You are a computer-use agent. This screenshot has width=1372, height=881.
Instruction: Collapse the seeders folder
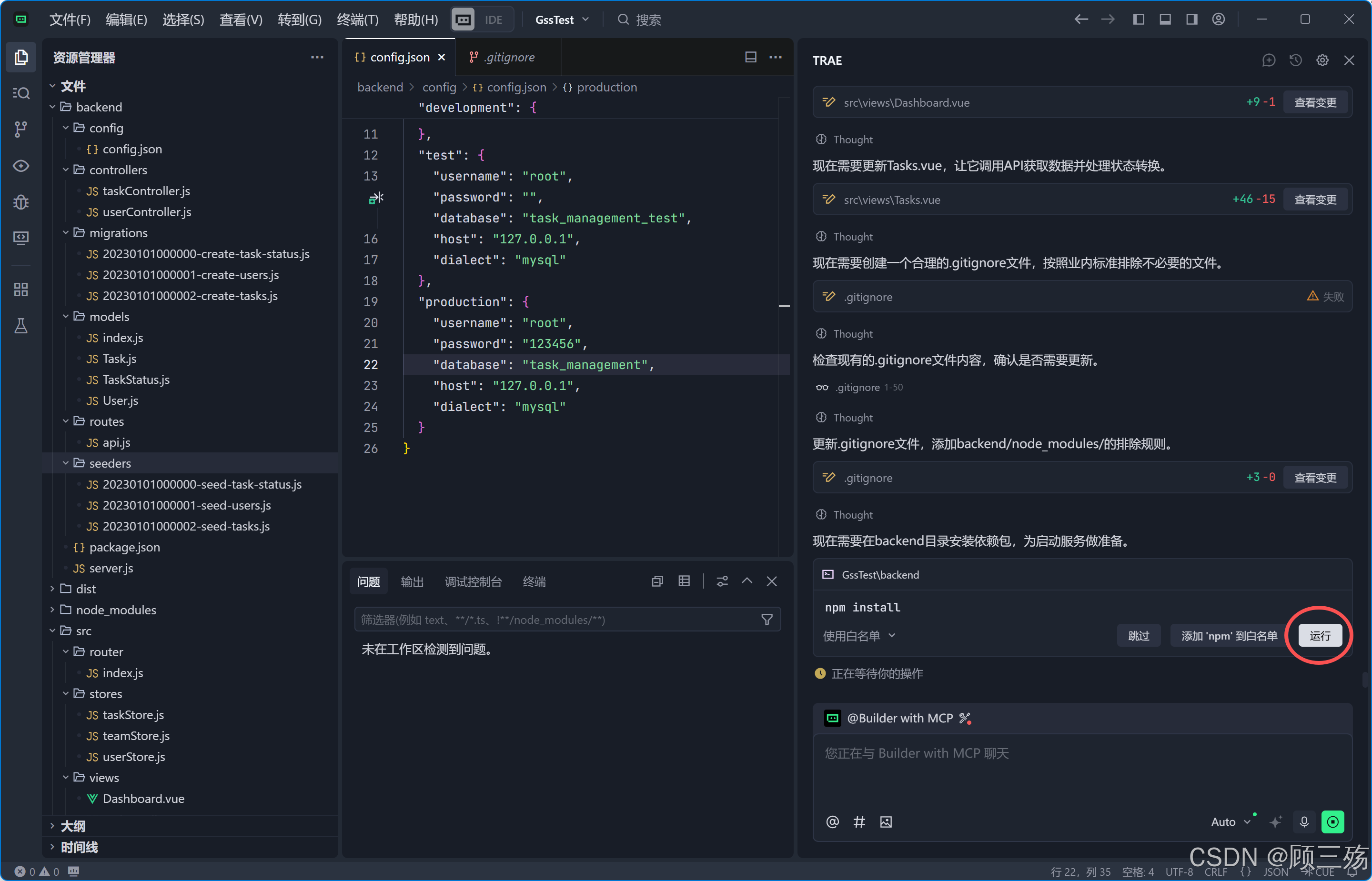click(66, 463)
